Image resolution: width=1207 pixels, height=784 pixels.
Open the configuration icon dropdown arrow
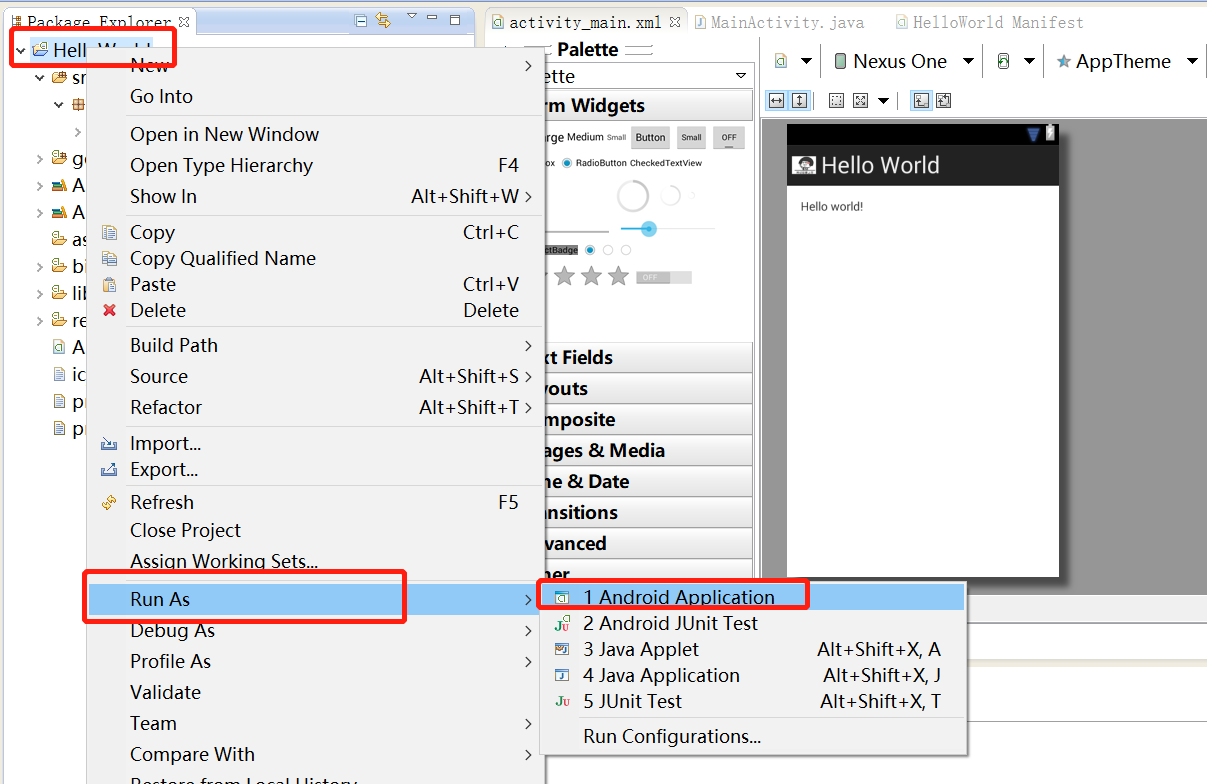(806, 61)
